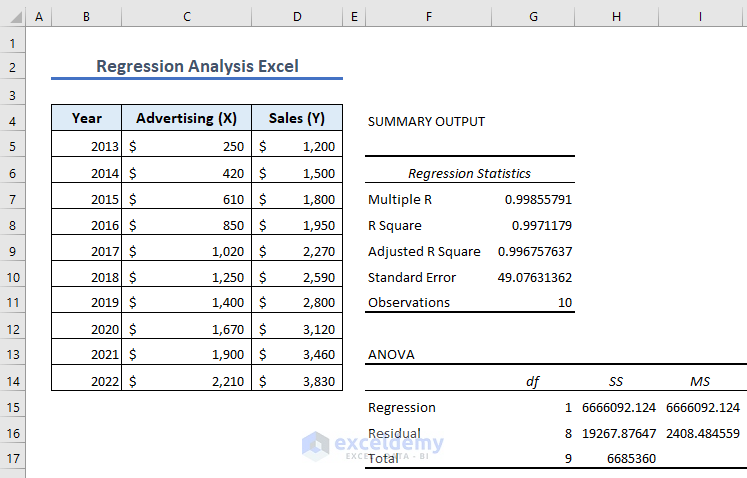Select the R Square label cell
The image size is (747, 478).
(x=395, y=225)
